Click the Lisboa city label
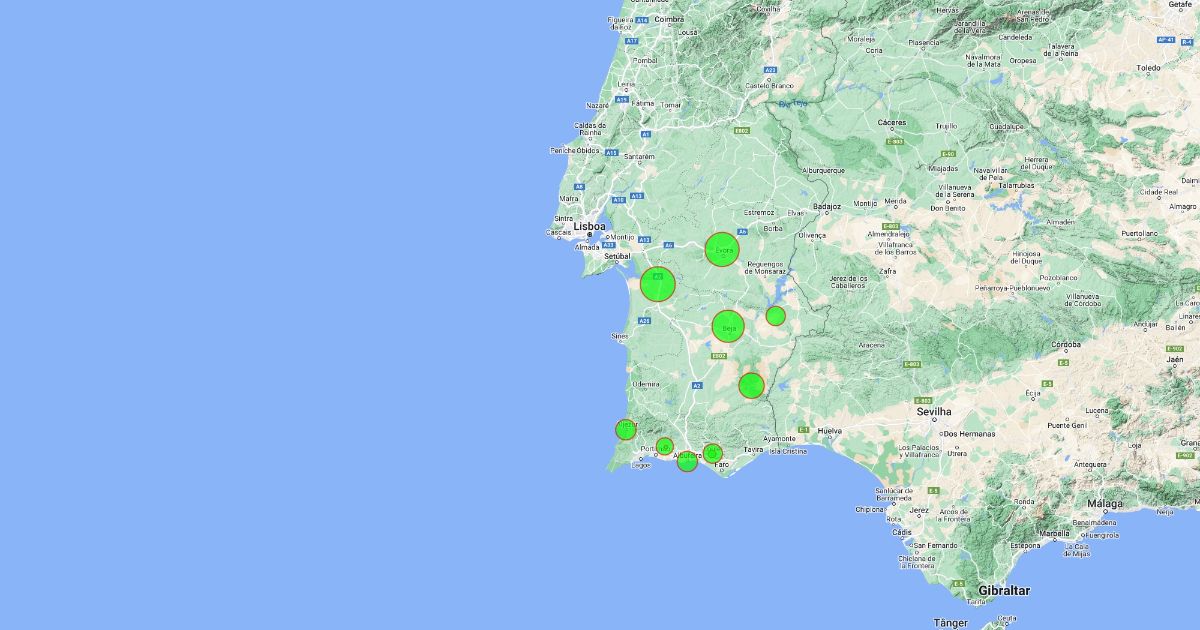Image resolution: width=1200 pixels, height=630 pixels. tap(590, 227)
